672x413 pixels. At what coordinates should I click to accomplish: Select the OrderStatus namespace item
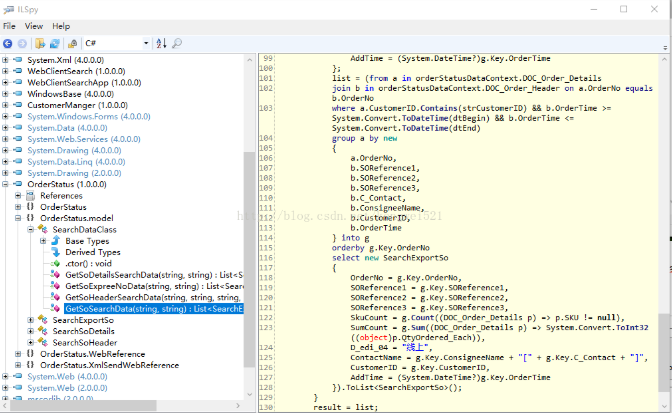(x=63, y=207)
